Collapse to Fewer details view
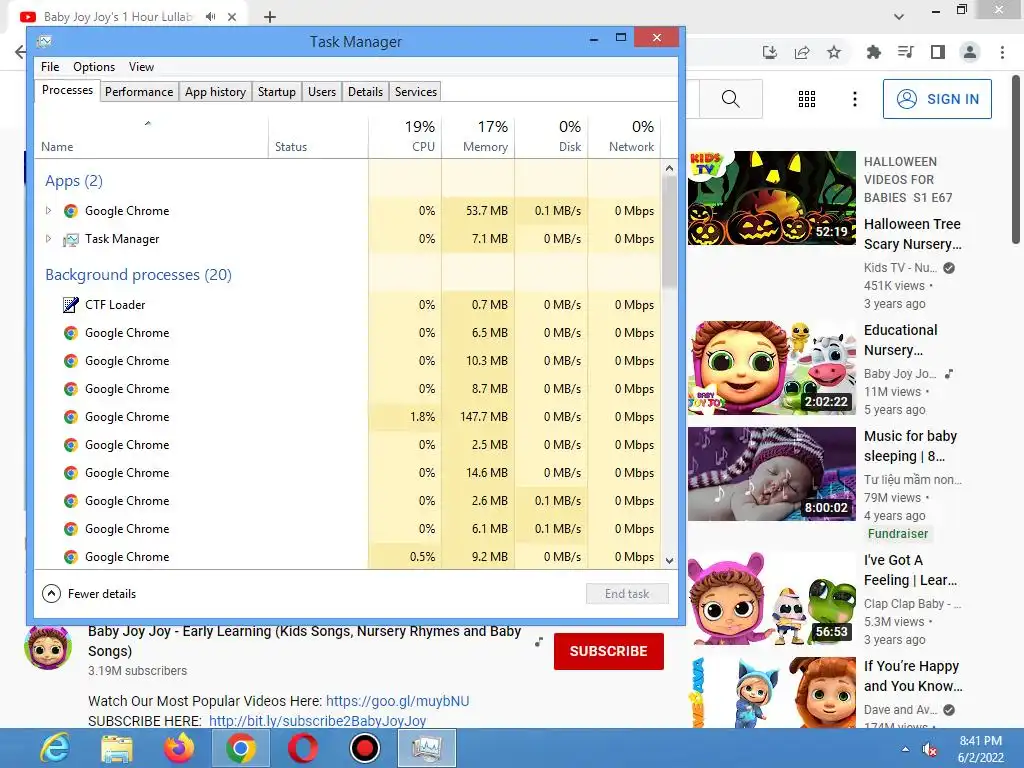 pyautogui.click(x=89, y=594)
